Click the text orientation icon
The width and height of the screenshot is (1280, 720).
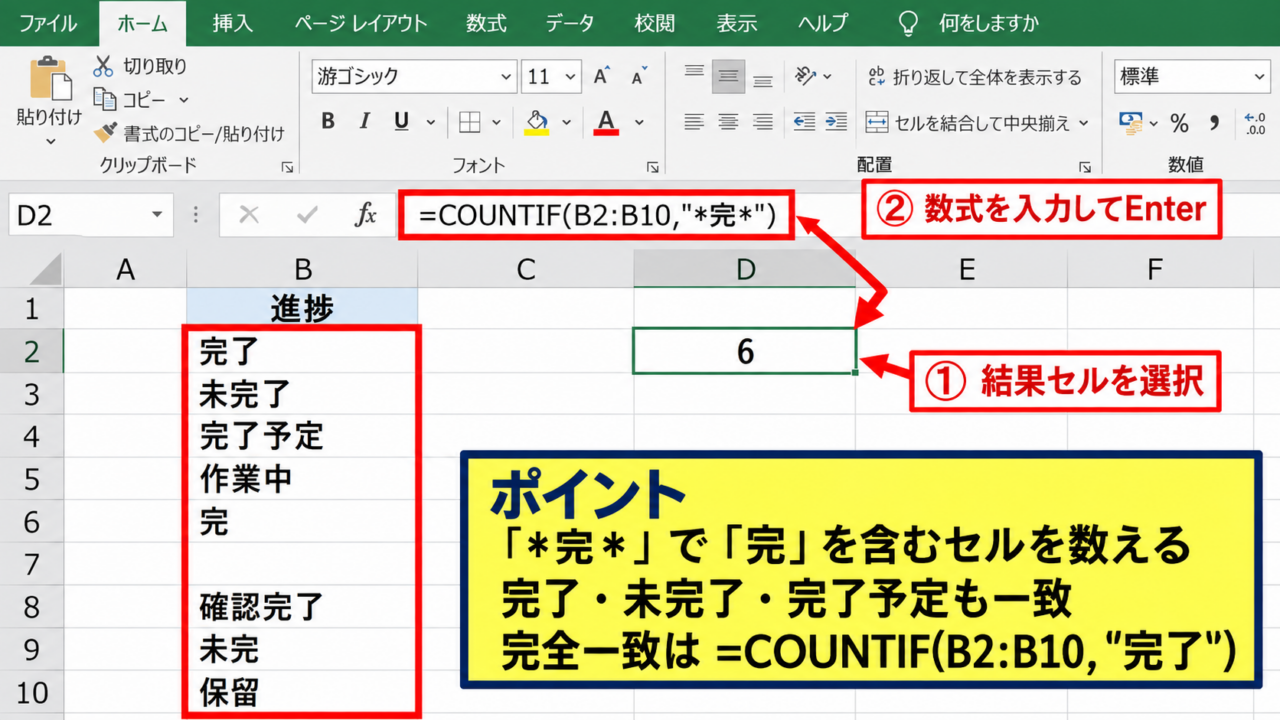(x=806, y=76)
